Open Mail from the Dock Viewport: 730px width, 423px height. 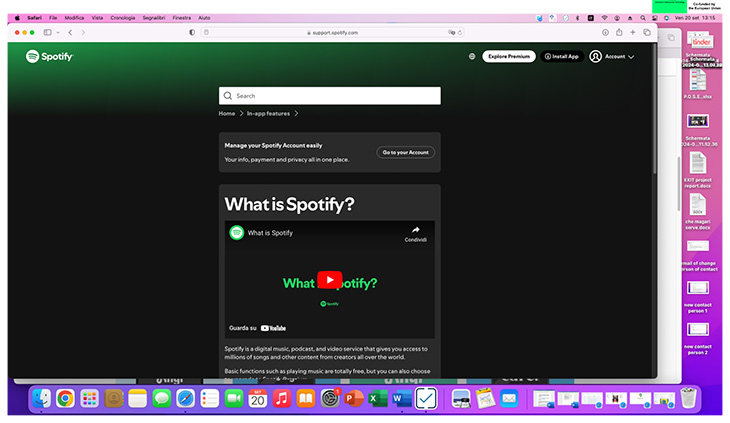pyautogui.click(x=509, y=399)
